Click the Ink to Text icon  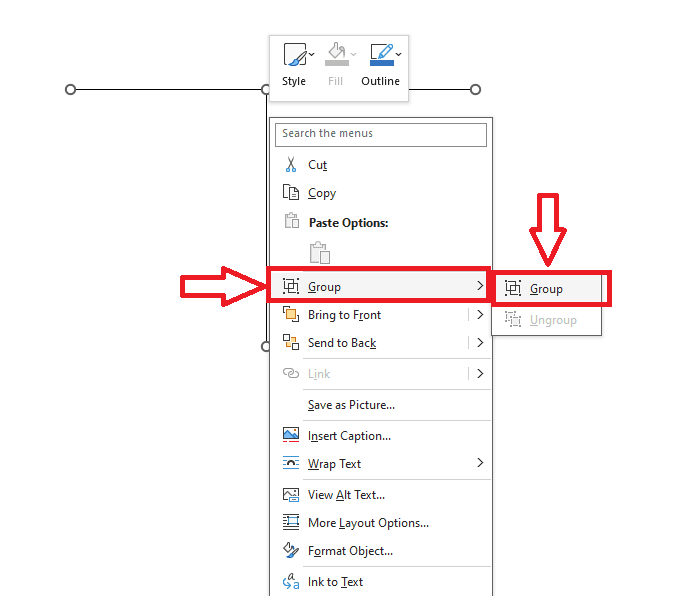[x=291, y=581]
